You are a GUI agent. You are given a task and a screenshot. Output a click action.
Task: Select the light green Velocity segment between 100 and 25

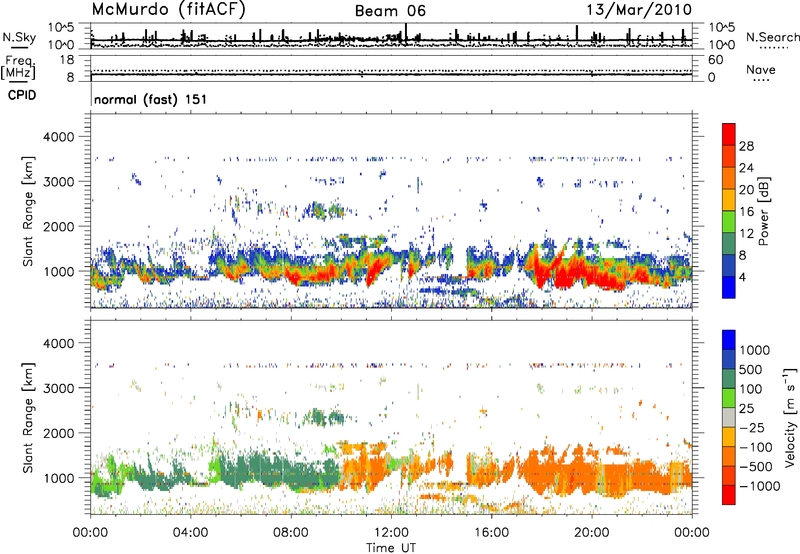(729, 398)
